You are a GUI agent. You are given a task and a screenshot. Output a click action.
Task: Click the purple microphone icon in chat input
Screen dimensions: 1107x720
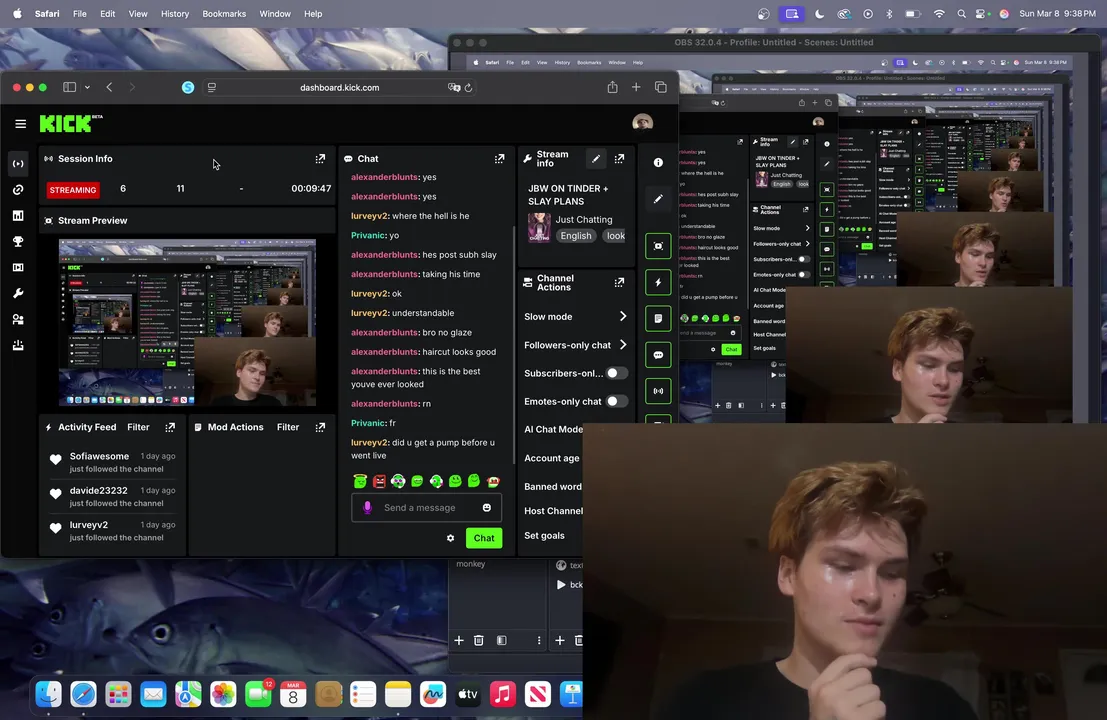click(367, 508)
